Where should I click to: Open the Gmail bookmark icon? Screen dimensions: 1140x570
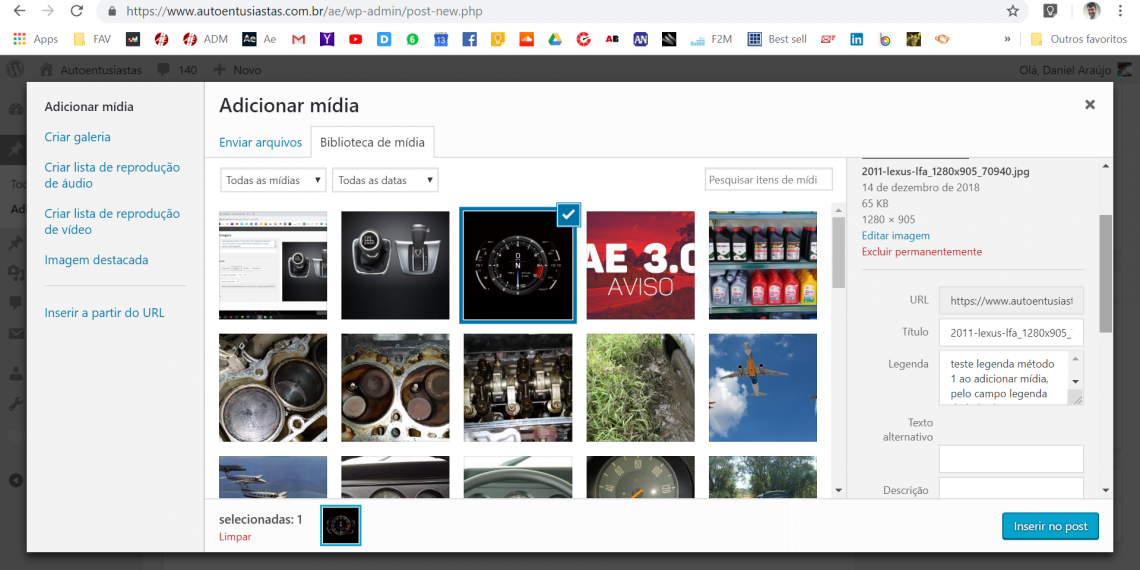tap(298, 39)
